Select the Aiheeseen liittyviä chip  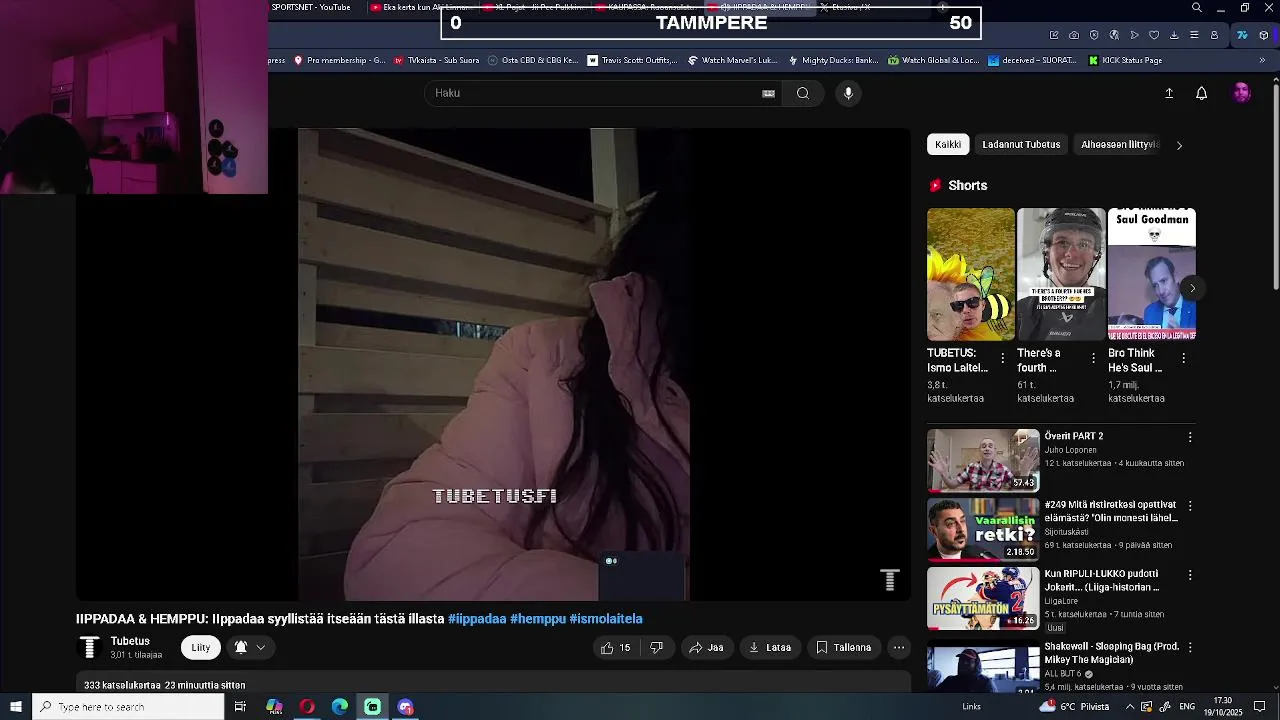(1119, 144)
